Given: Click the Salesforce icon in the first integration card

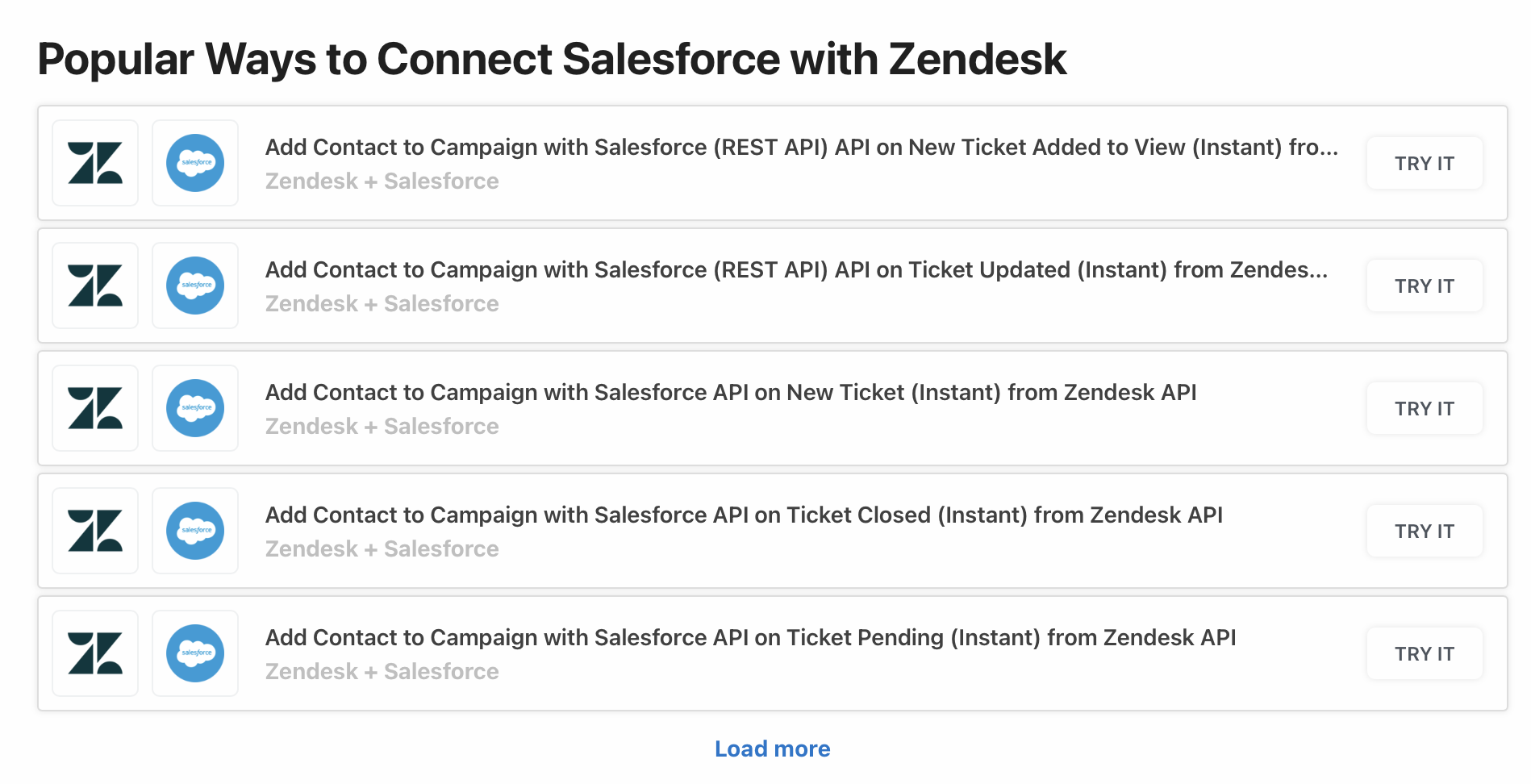Looking at the screenshot, I should 194,163.
